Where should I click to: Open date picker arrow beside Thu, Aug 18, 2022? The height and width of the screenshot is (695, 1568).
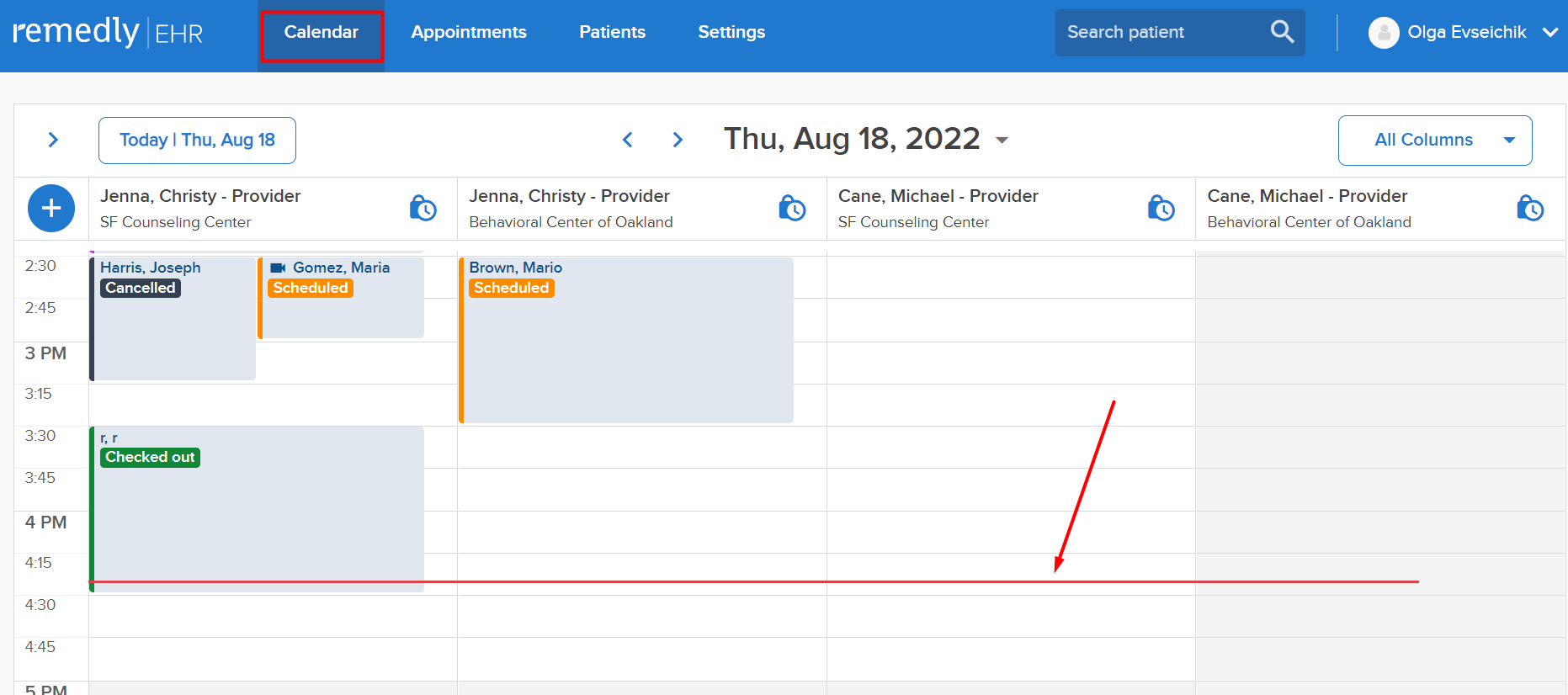click(1002, 141)
